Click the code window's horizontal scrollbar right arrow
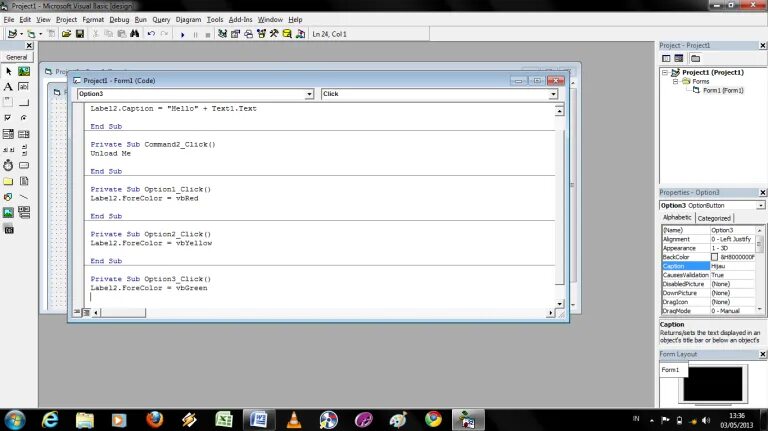768x431 pixels. (x=551, y=312)
